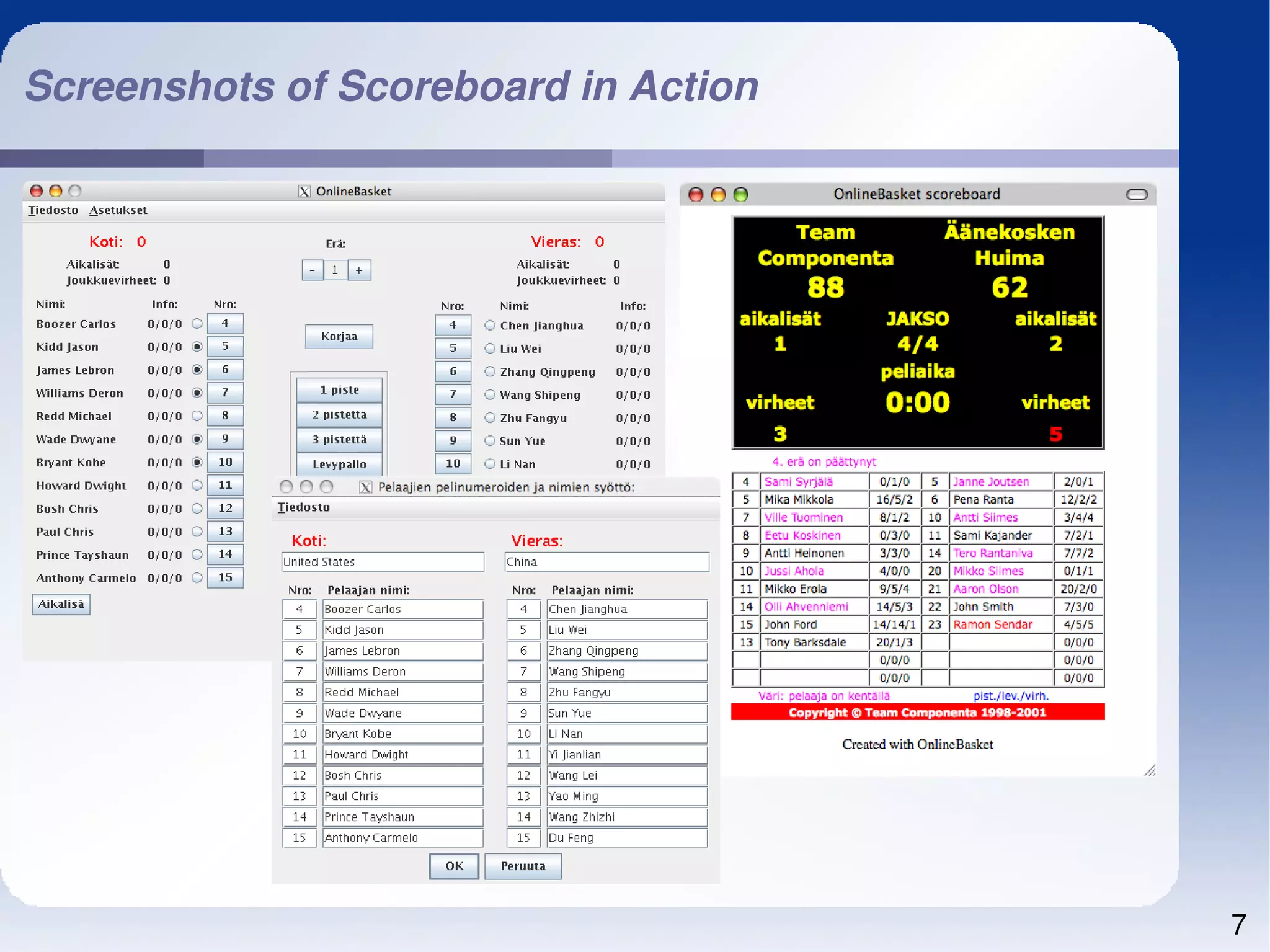Click the pill-shaped toolbar button in scoreboard window
1270x952 pixels.
[x=1137, y=195]
